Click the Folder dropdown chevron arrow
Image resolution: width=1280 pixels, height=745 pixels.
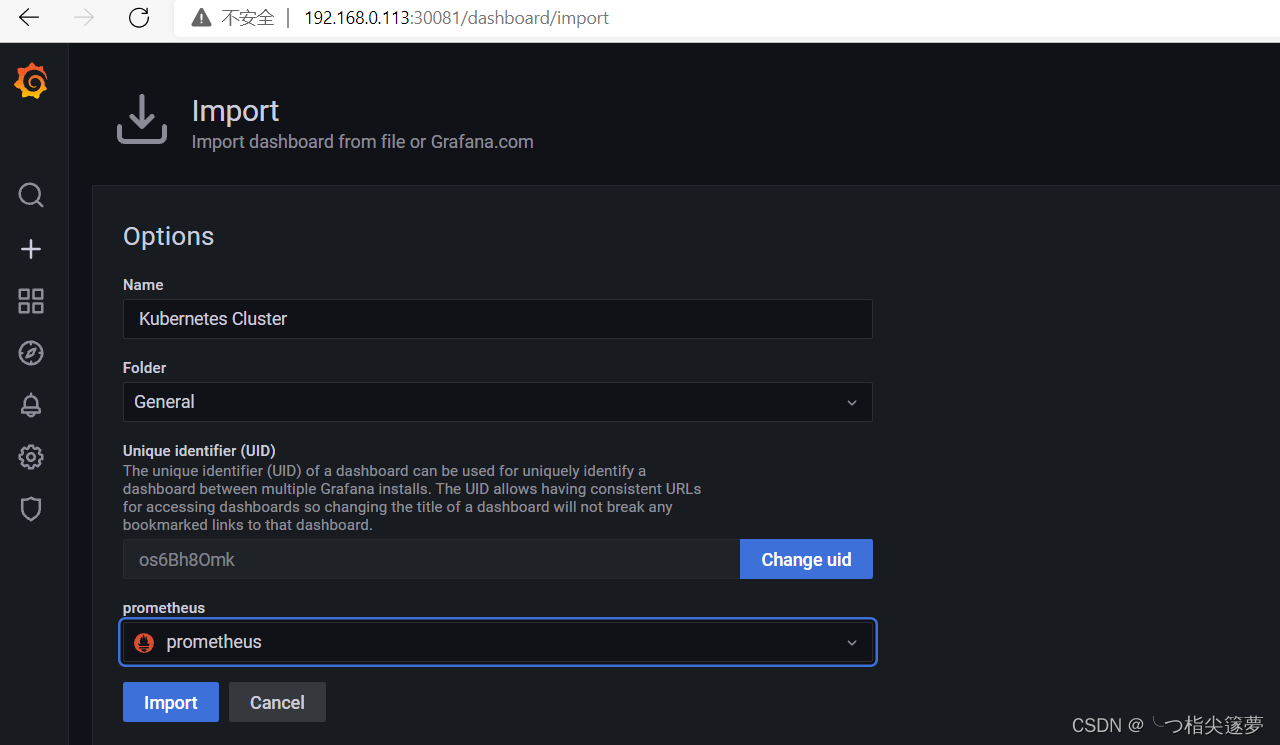click(852, 402)
